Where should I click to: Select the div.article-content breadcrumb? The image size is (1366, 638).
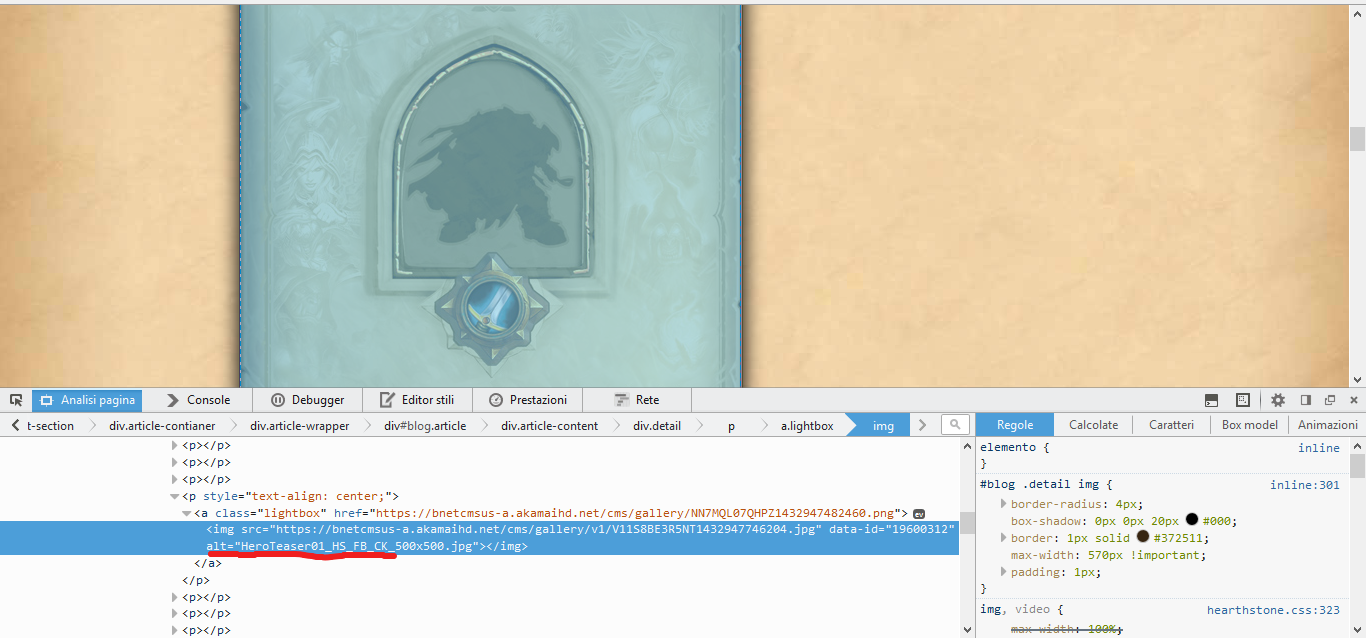point(550,426)
